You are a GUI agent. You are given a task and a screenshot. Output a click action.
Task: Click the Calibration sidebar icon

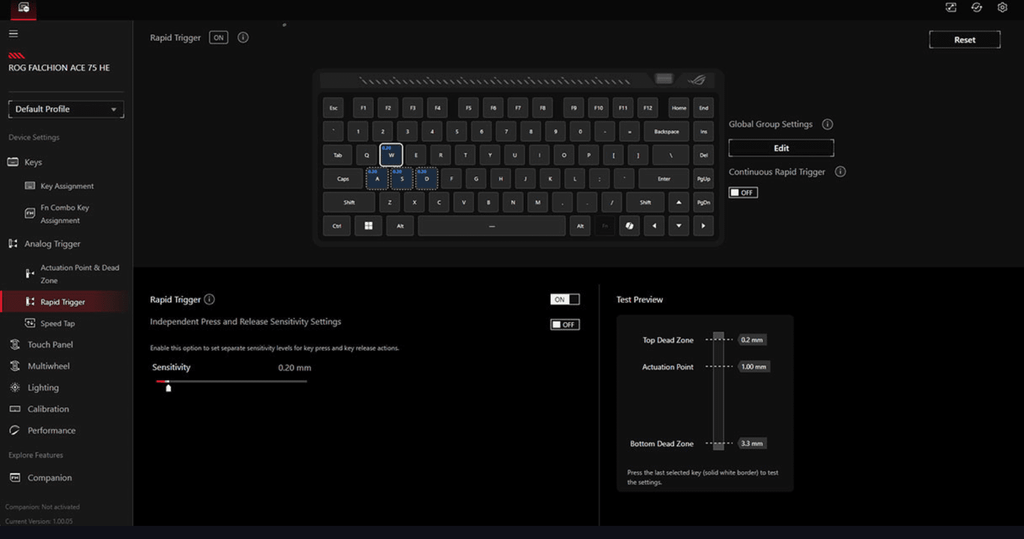(14, 409)
